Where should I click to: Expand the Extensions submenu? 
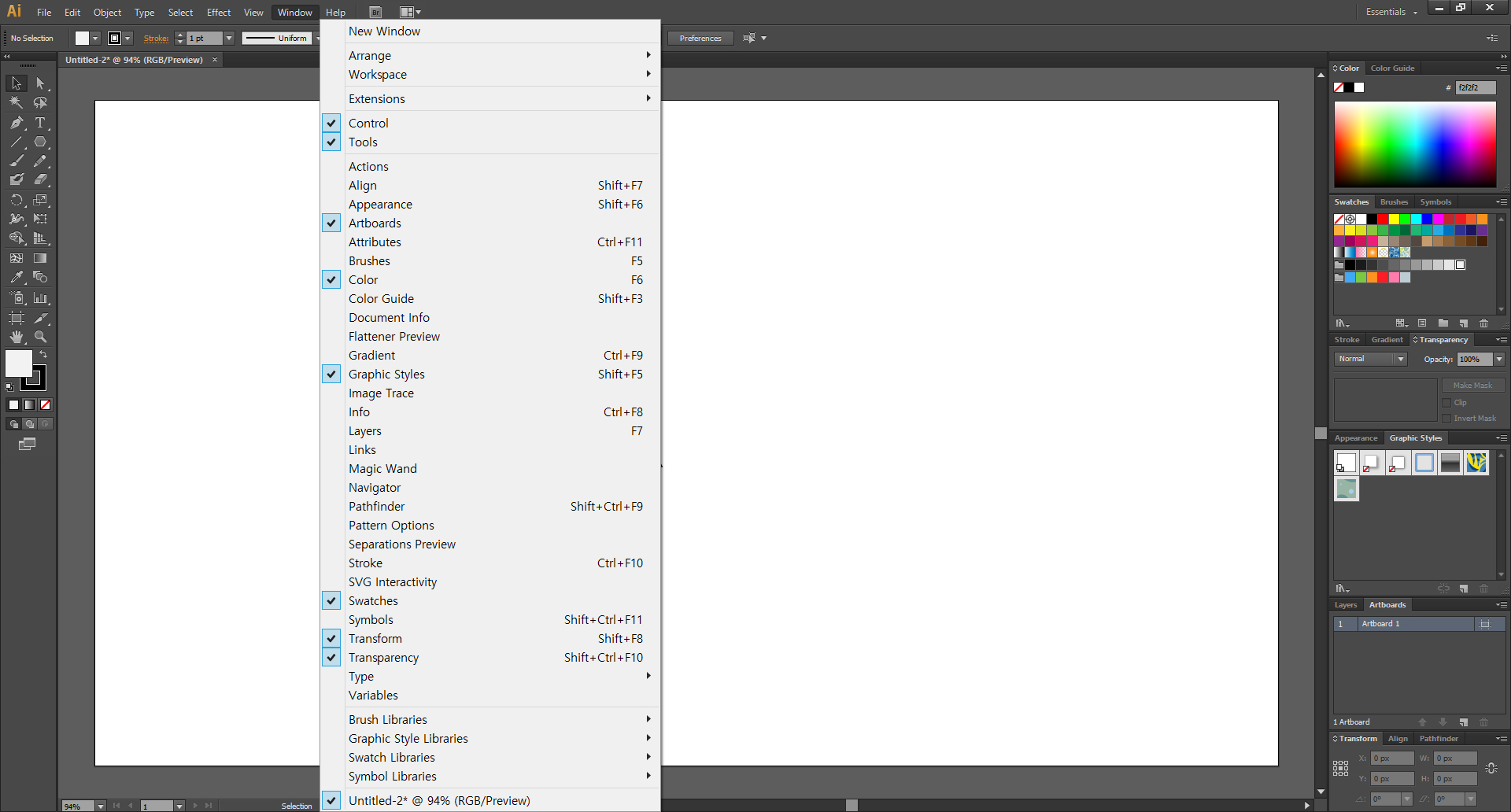pyautogui.click(x=490, y=99)
